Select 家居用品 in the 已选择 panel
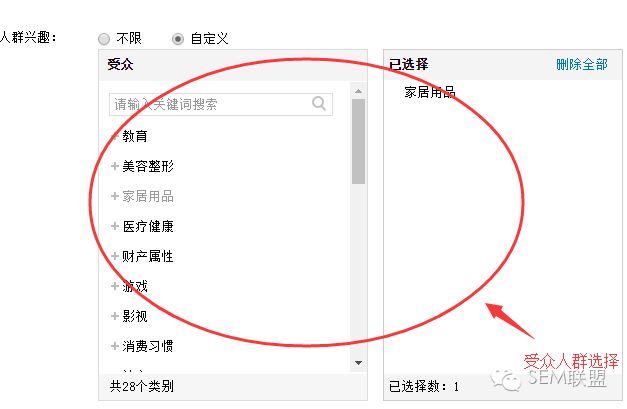This screenshot has width=627, height=409. coord(430,92)
